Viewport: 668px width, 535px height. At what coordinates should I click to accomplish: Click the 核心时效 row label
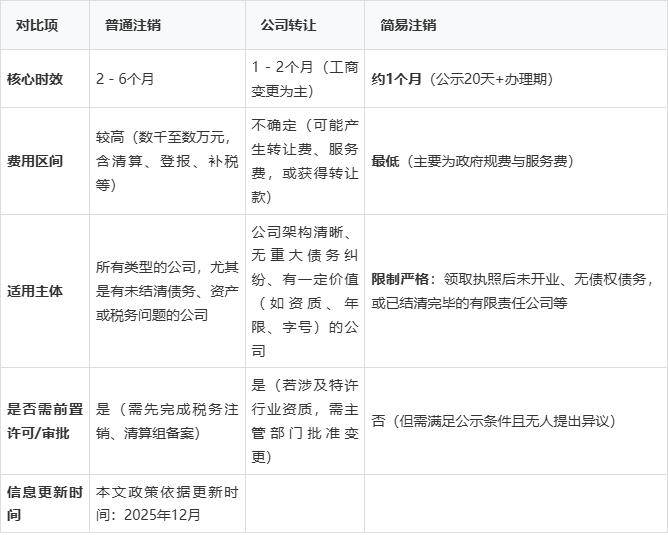click(x=45, y=79)
